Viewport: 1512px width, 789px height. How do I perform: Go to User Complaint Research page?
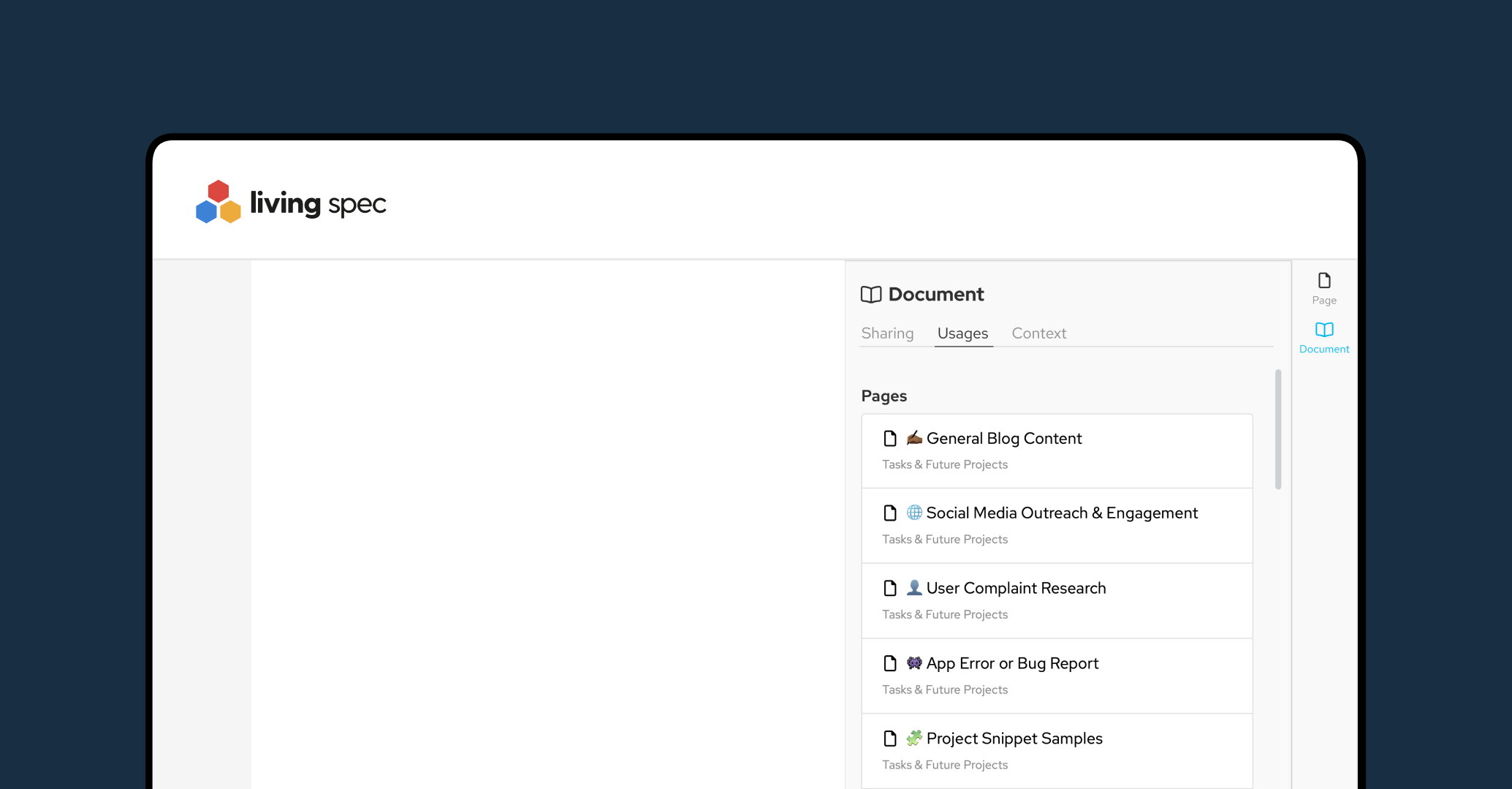[1016, 589]
